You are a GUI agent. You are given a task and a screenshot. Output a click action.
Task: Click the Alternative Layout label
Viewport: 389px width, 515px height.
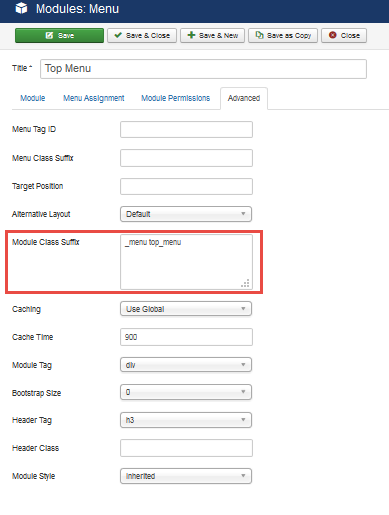(x=41, y=214)
